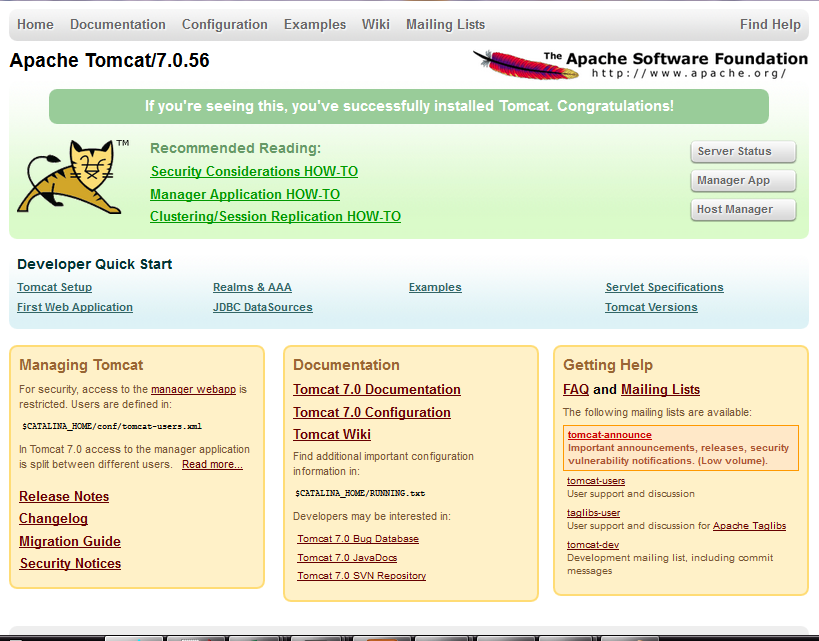View the Tomcat Versions link

pyautogui.click(x=651, y=307)
